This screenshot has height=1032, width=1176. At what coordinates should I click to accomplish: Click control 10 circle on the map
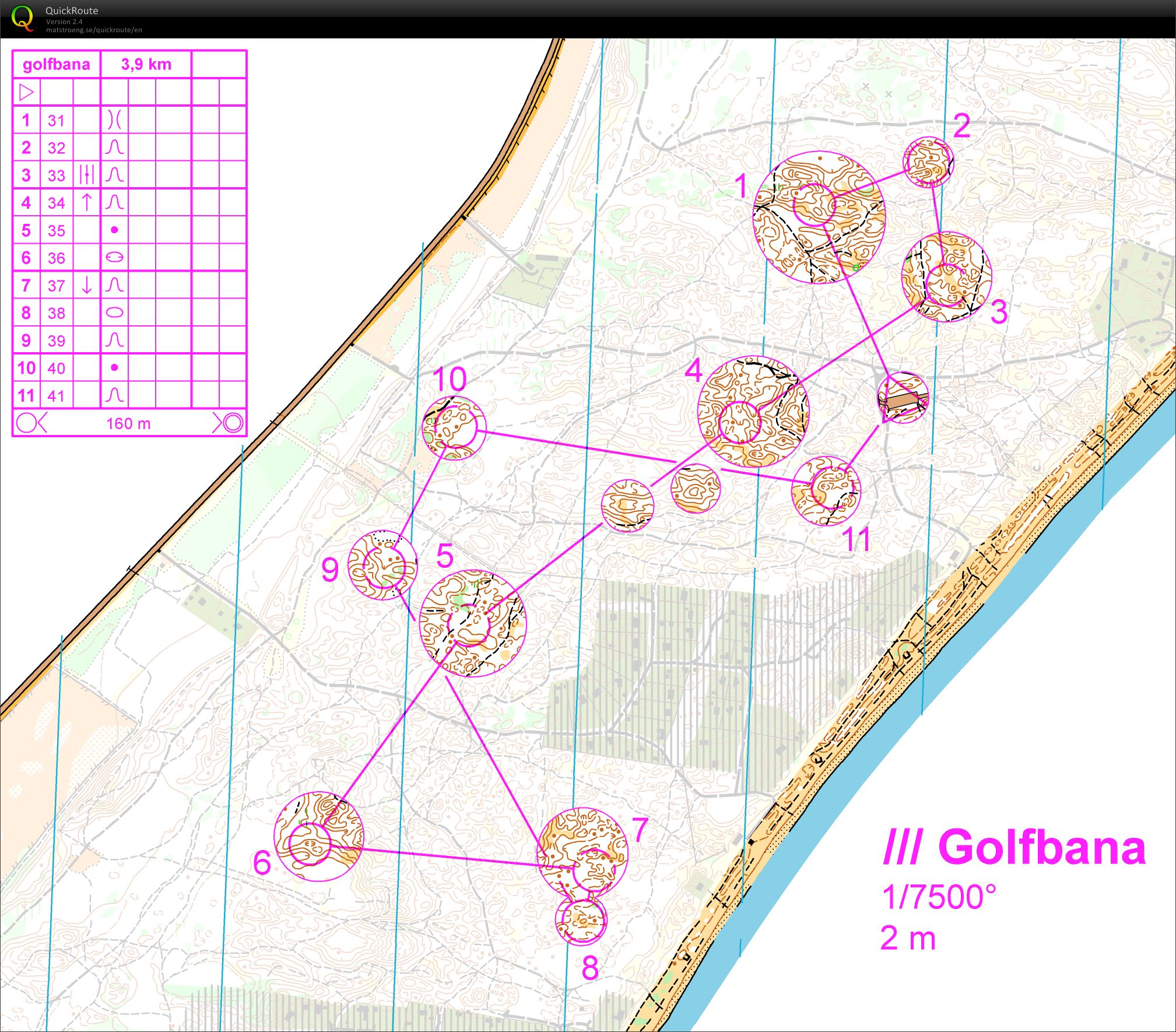coord(455,427)
